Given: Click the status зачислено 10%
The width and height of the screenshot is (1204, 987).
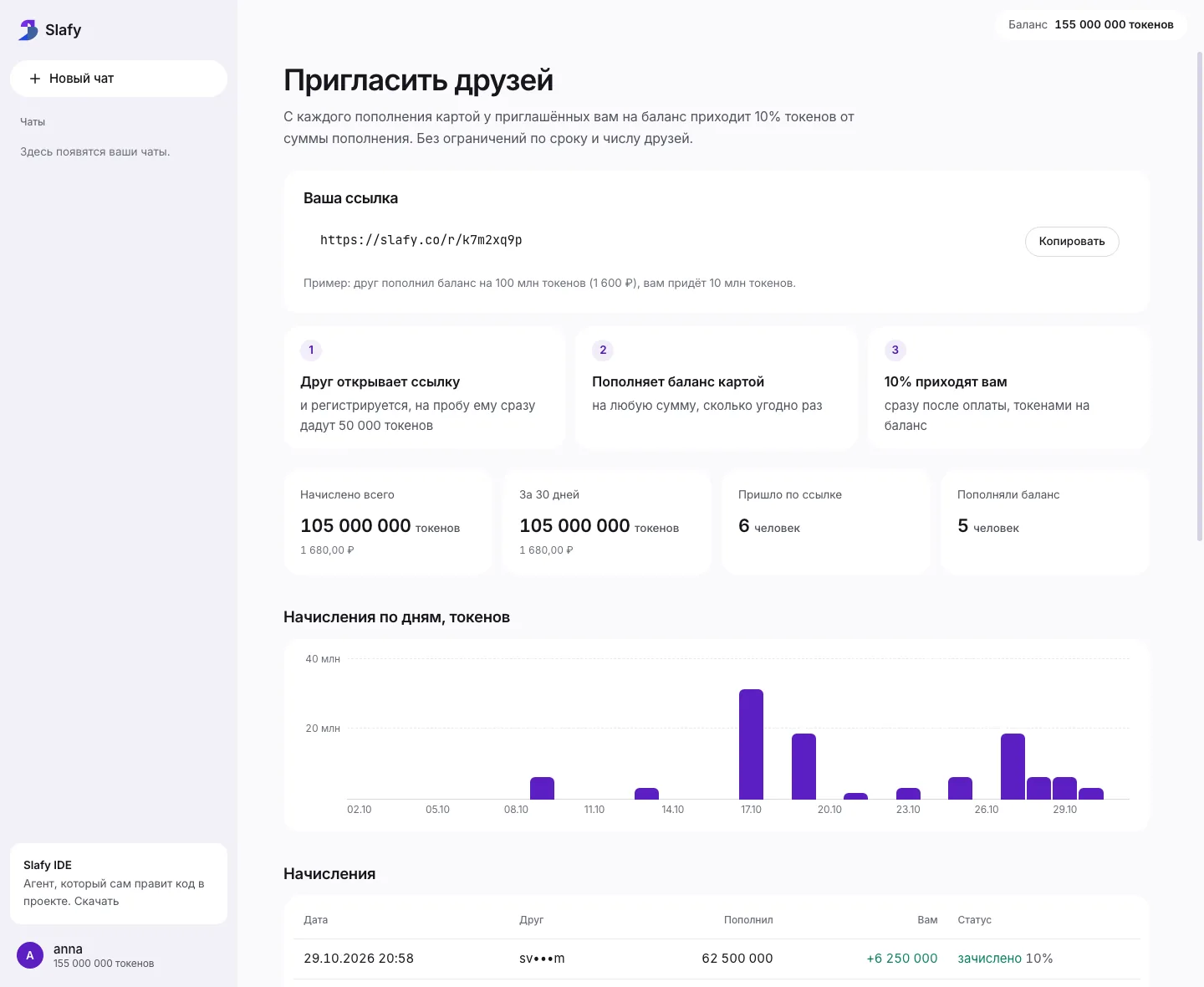Looking at the screenshot, I should (x=1005, y=959).
